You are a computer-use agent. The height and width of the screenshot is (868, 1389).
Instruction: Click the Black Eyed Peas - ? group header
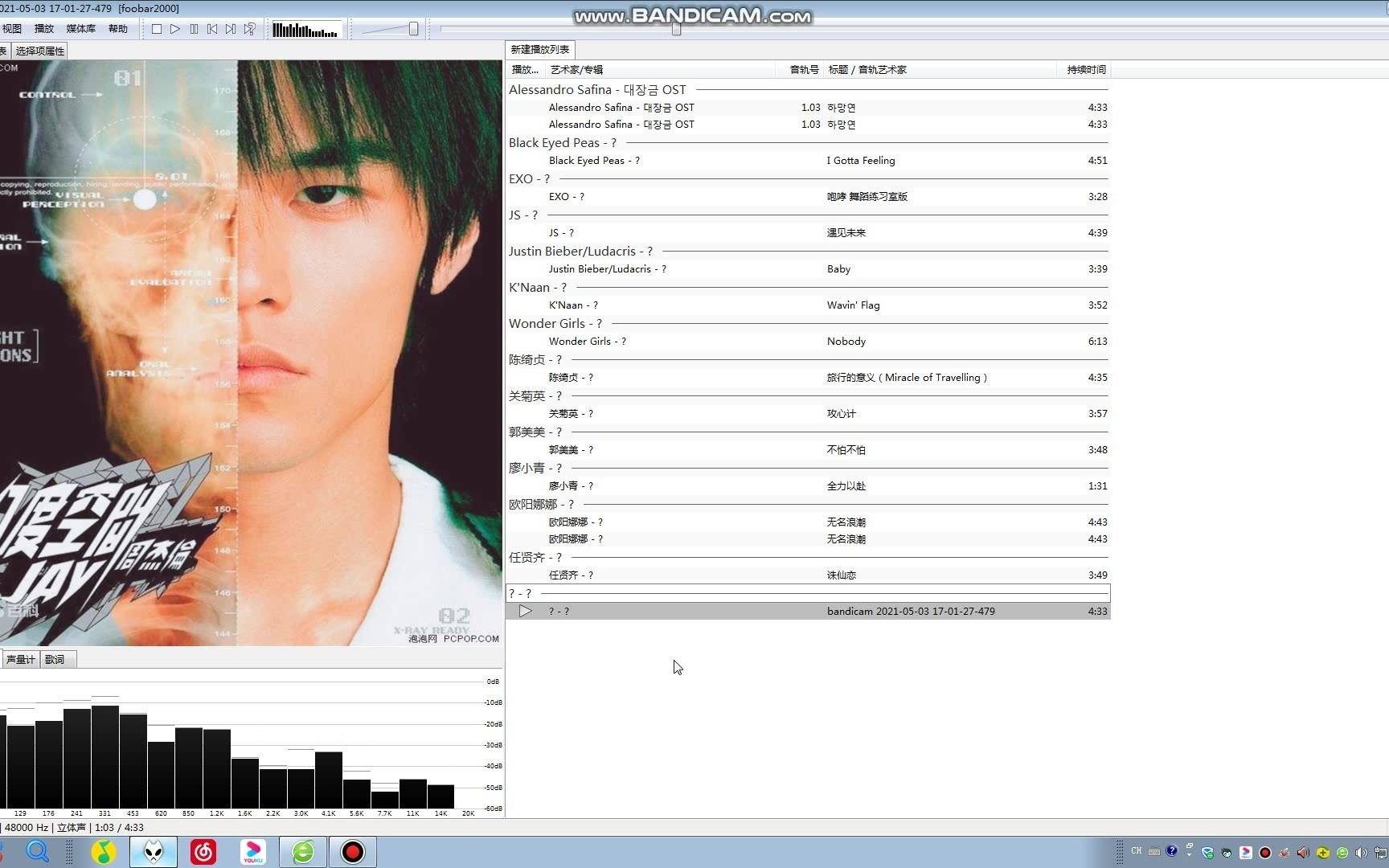808,143
